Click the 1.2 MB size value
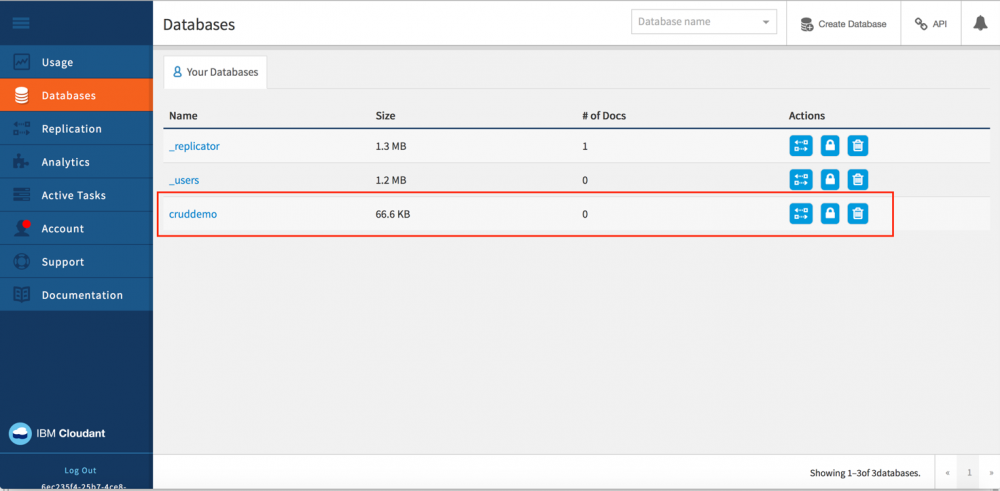This screenshot has width=1000, height=491. (x=391, y=180)
